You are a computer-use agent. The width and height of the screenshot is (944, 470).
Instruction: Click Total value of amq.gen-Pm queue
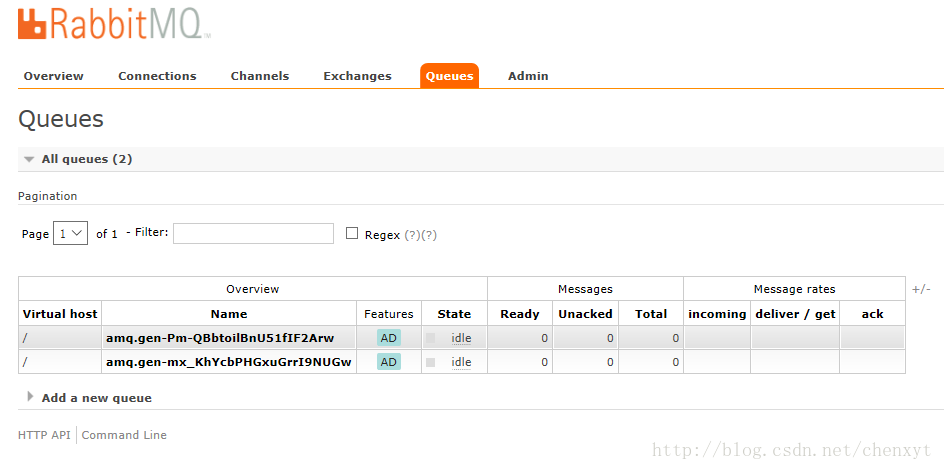click(x=675, y=339)
